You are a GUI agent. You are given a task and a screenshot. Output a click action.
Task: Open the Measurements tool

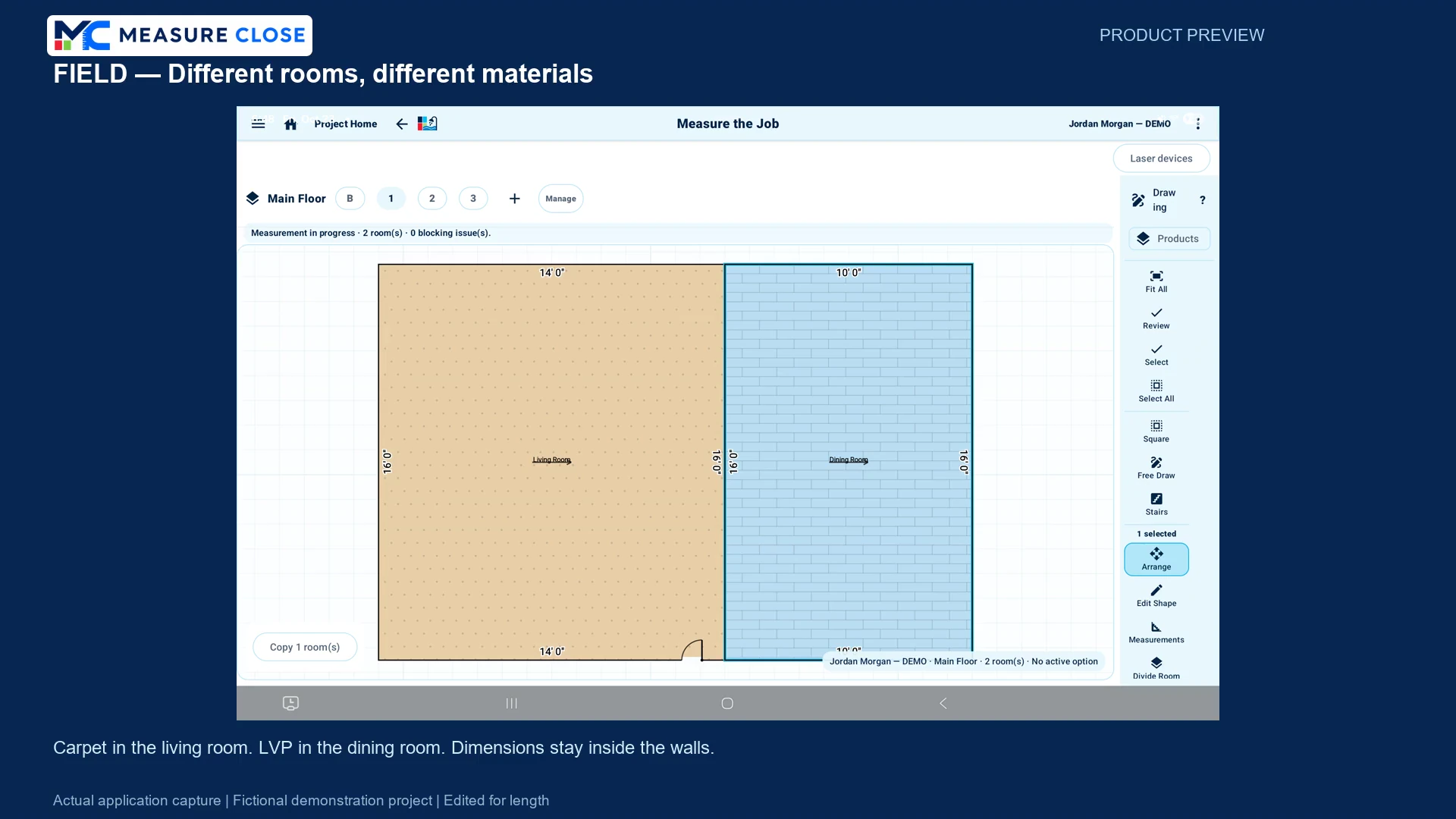[x=1156, y=632]
